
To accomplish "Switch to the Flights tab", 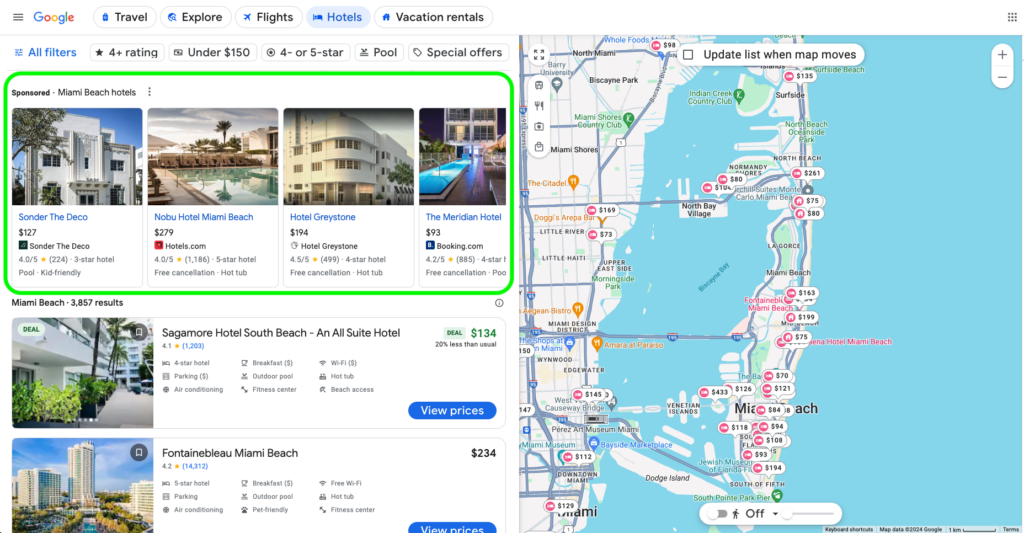I will pos(268,17).
